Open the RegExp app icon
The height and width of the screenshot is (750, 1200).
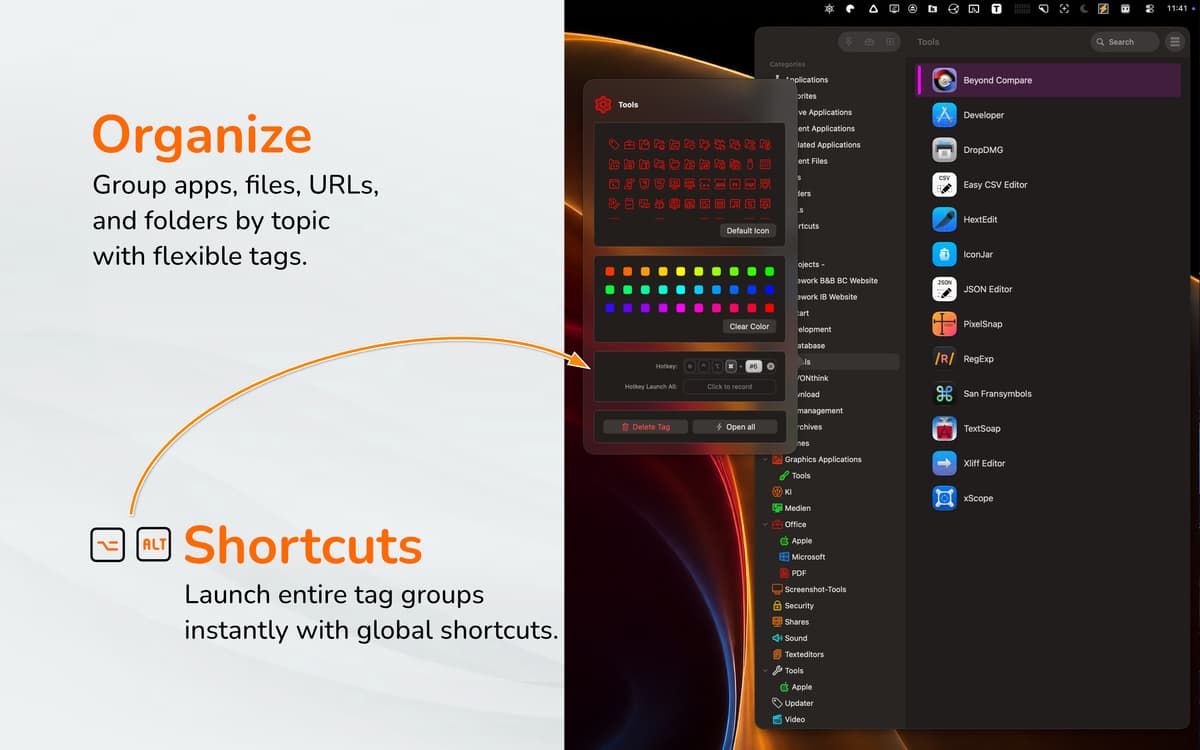click(945, 359)
